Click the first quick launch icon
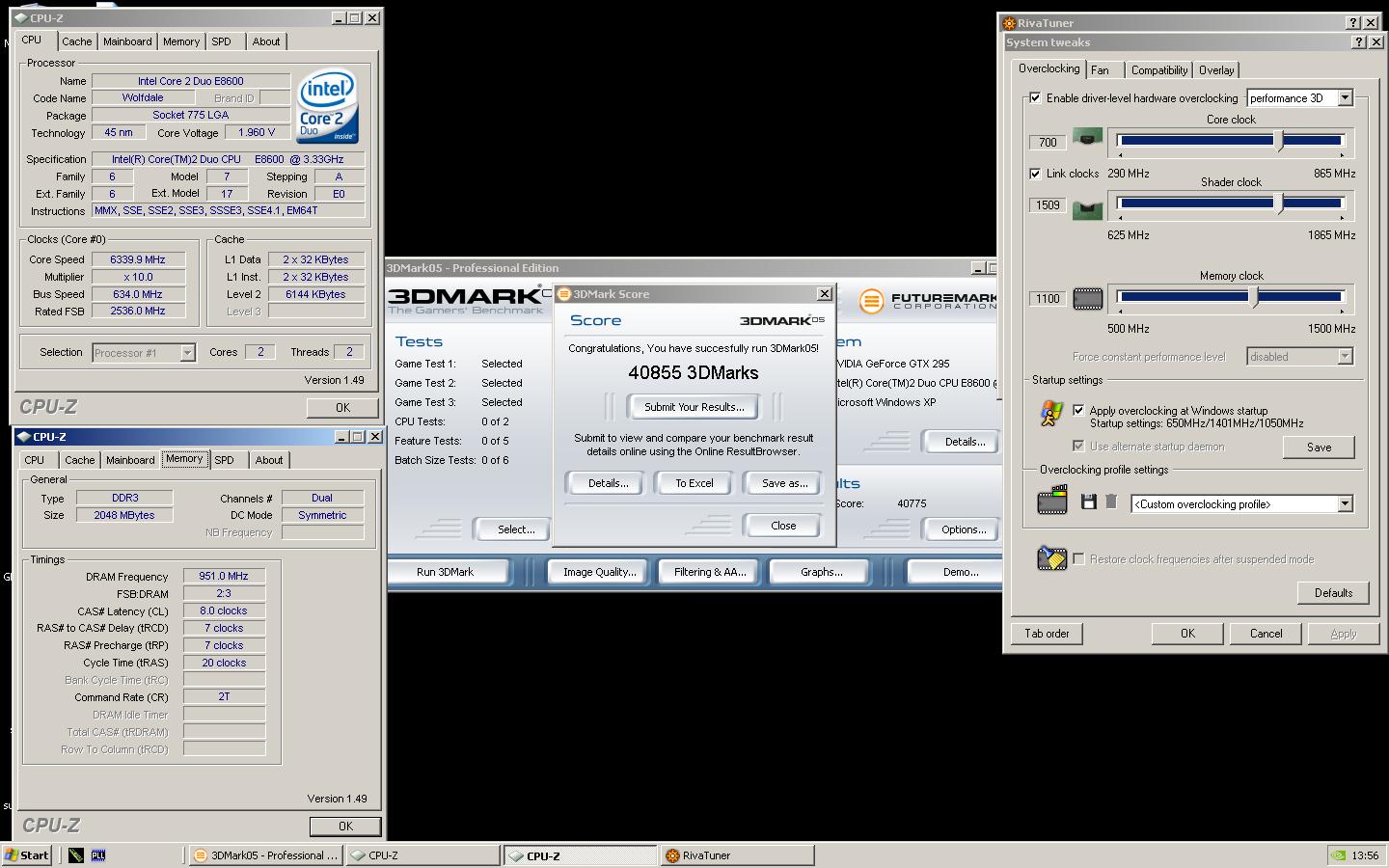Screen dimensions: 1389x868 pos(75,854)
